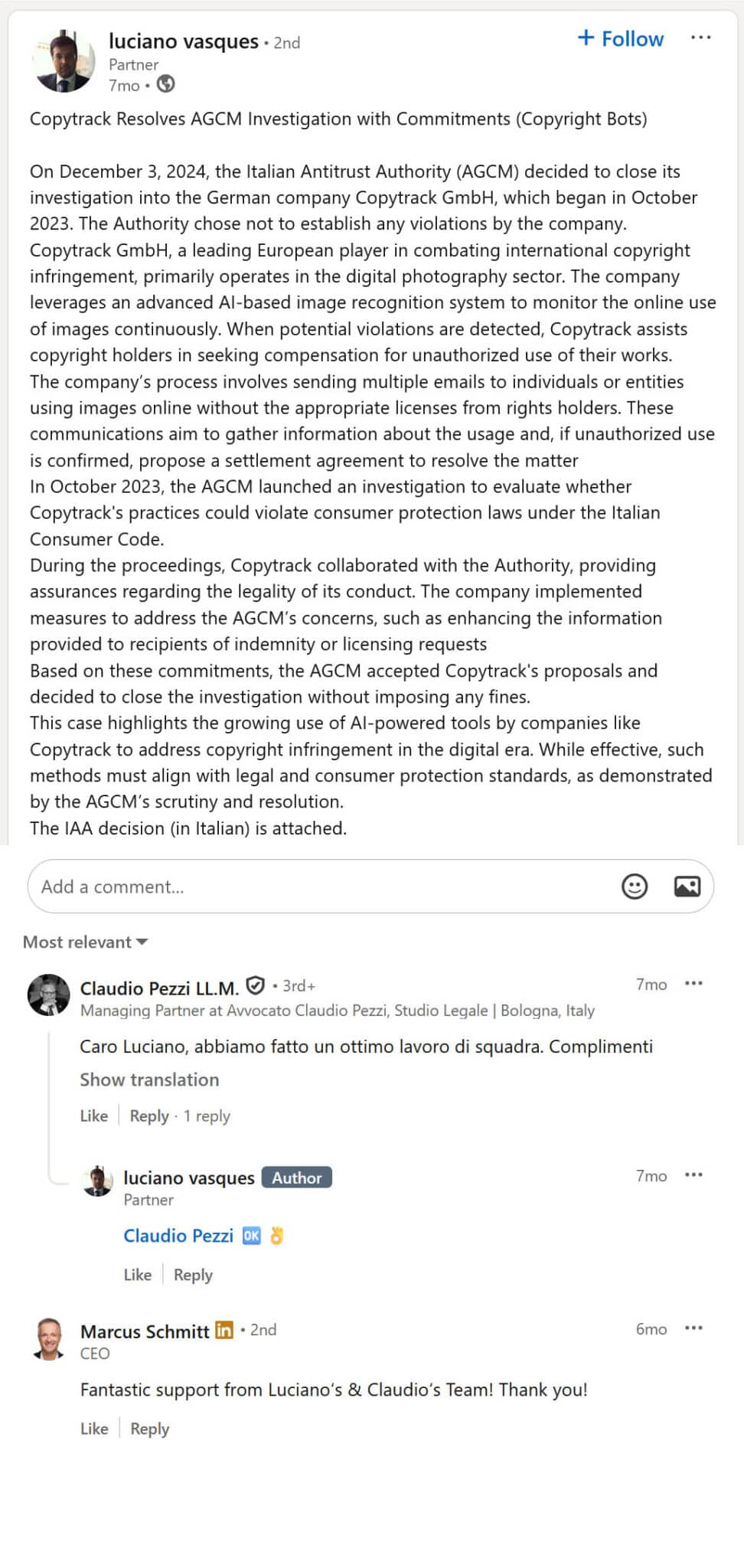Image resolution: width=744 pixels, height=1568 pixels.
Task: Open options menu for Marcus Schmitt's comment
Action: pyautogui.click(x=693, y=1328)
